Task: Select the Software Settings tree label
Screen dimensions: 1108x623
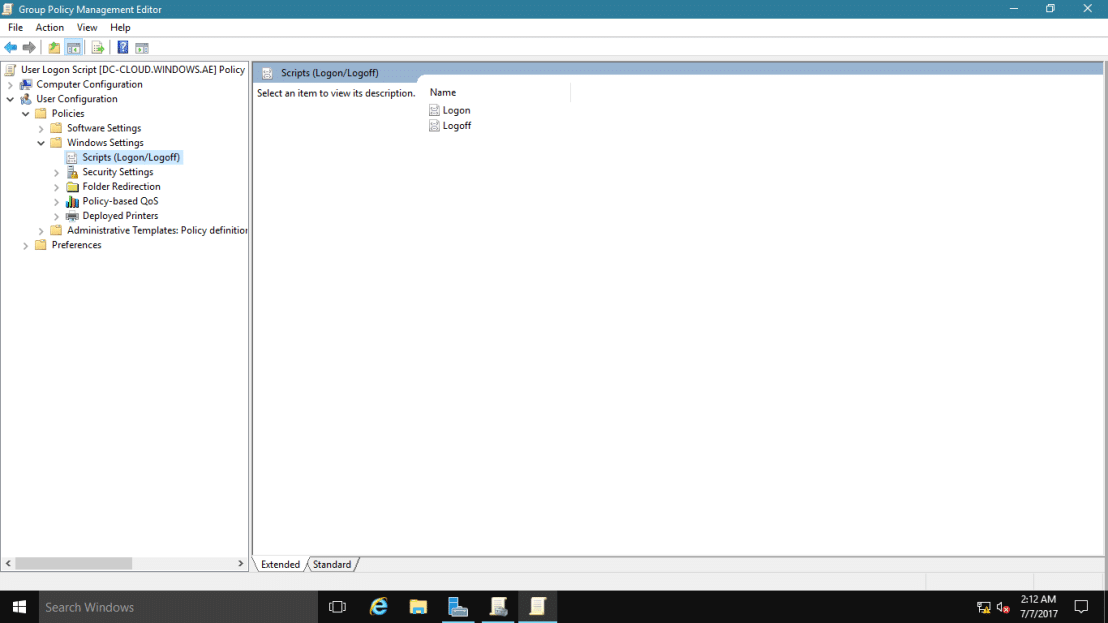Action: click(104, 128)
